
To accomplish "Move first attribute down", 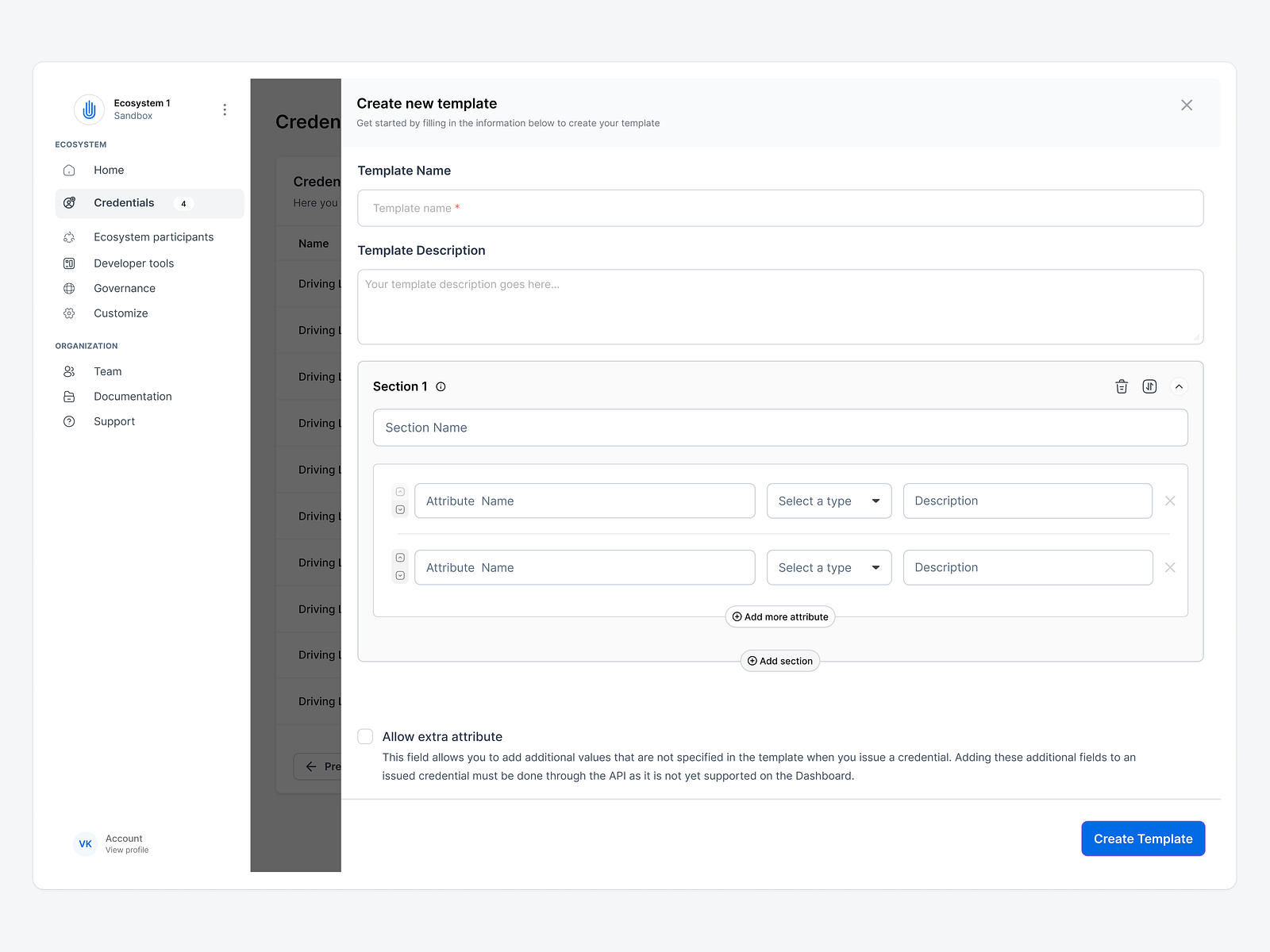I will 400,510.
